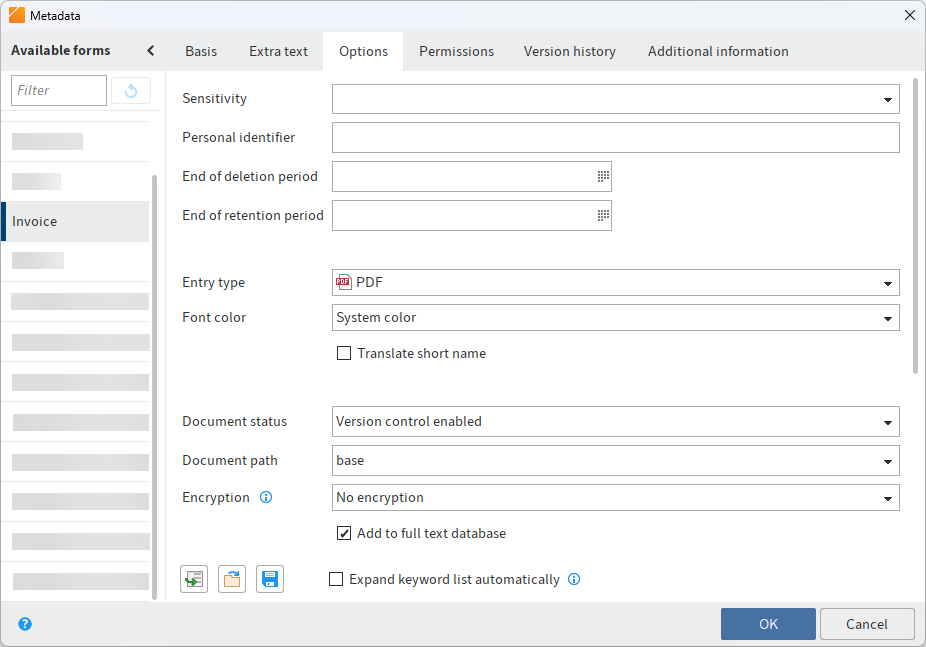Switch to the Version history tab

(569, 51)
